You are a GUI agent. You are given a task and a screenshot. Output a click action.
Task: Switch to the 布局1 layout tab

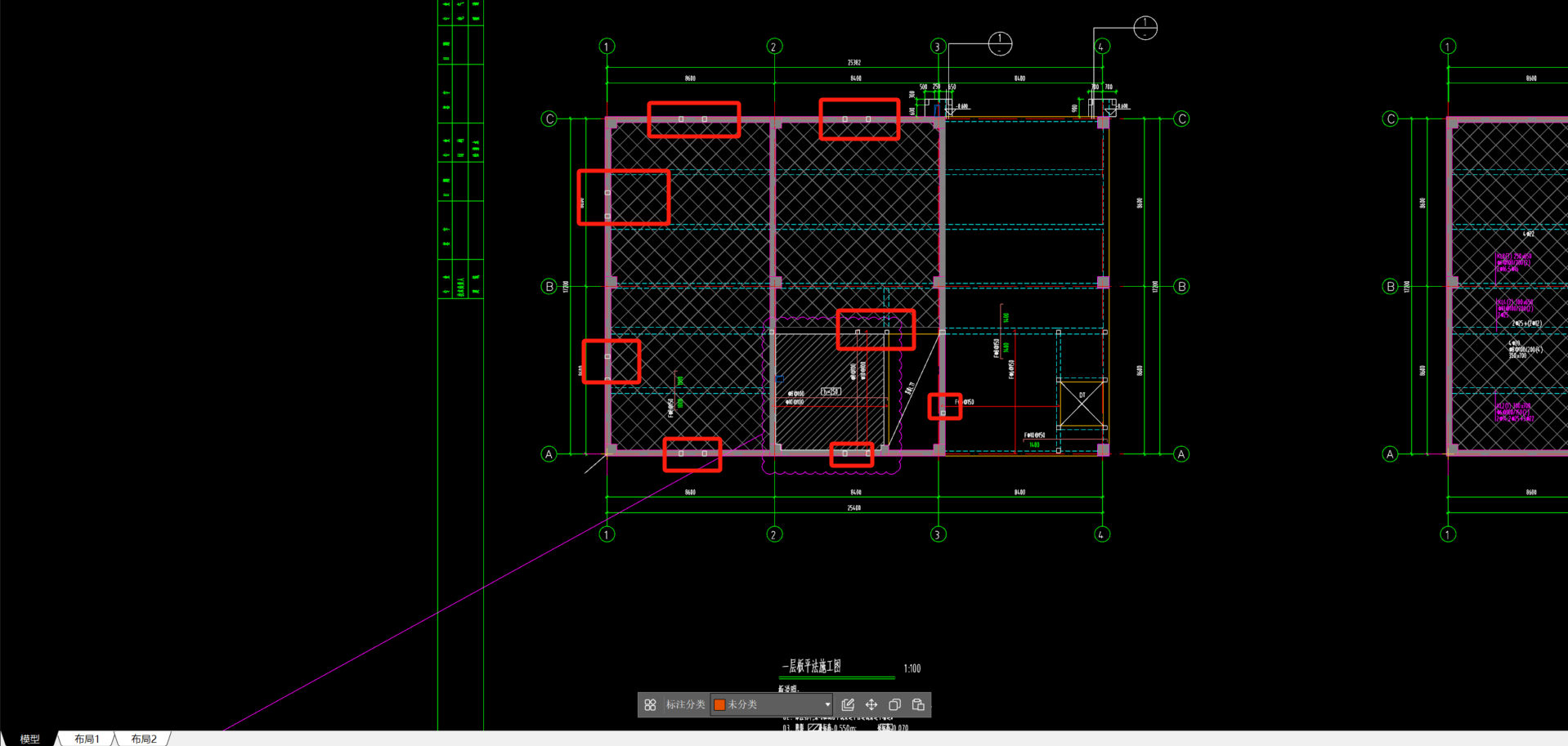click(87, 739)
